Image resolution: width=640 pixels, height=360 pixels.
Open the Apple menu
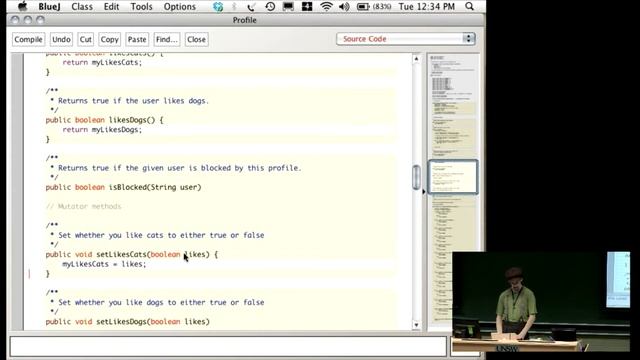[22, 6]
